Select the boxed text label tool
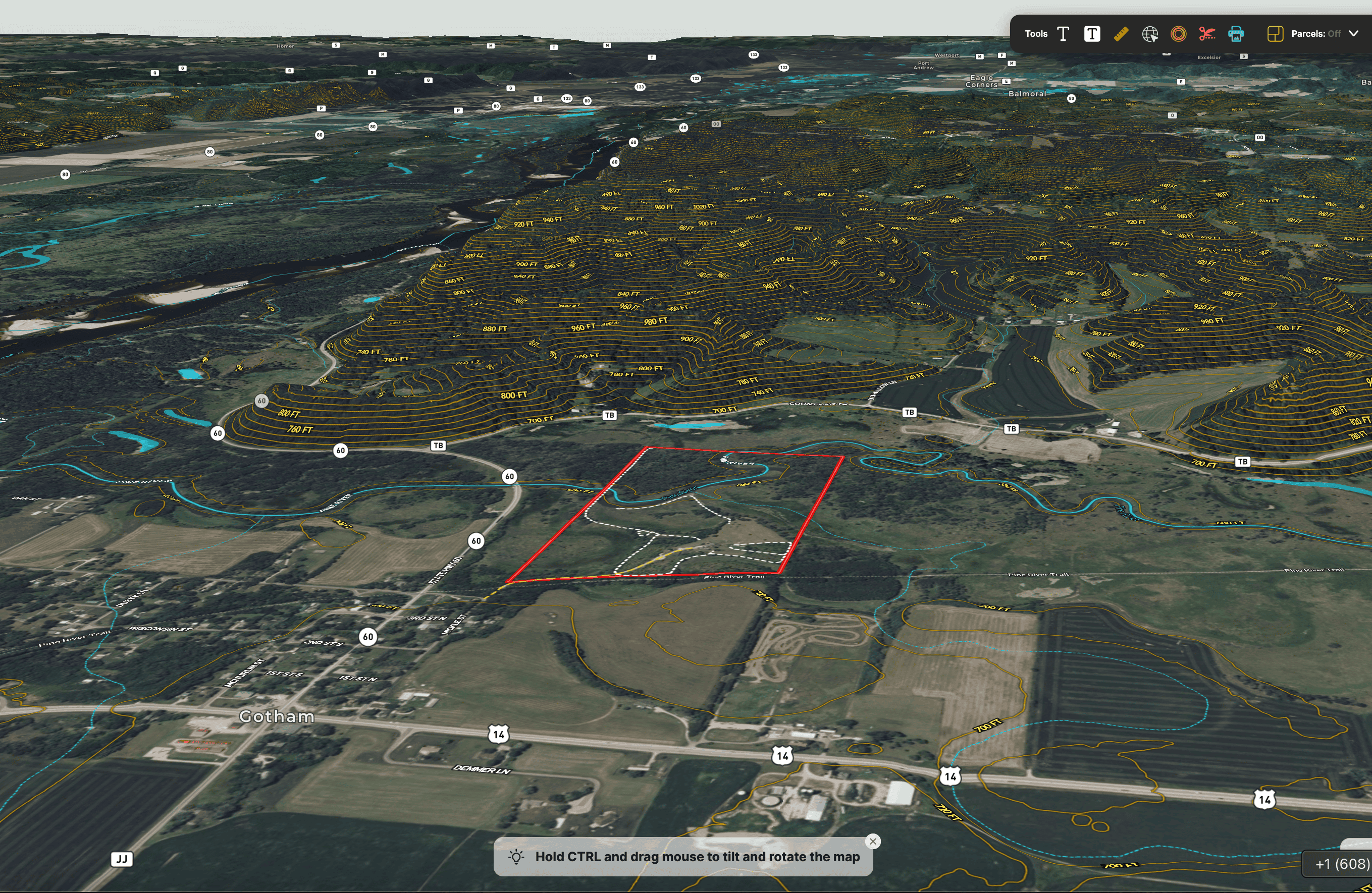Viewport: 1372px width, 893px height. point(1092,34)
